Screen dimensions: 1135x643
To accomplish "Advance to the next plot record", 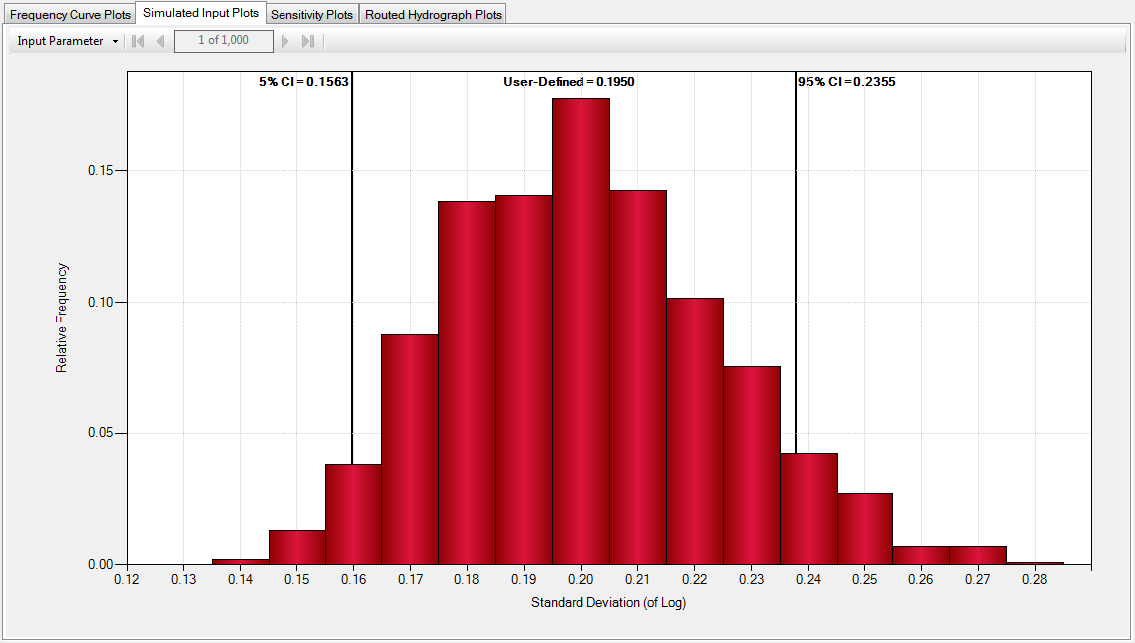I will coord(286,41).
